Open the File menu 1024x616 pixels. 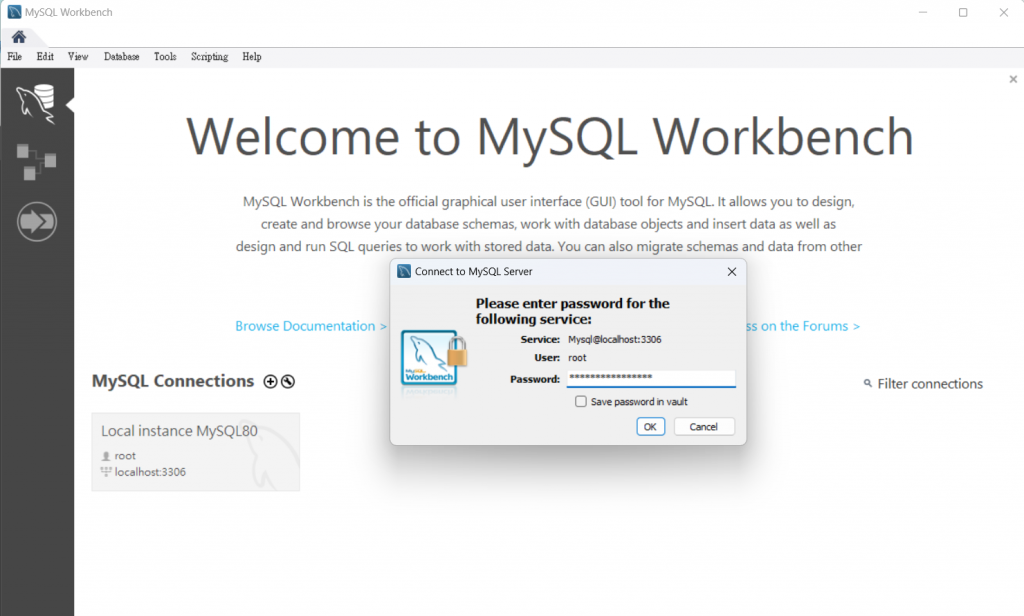(x=14, y=57)
